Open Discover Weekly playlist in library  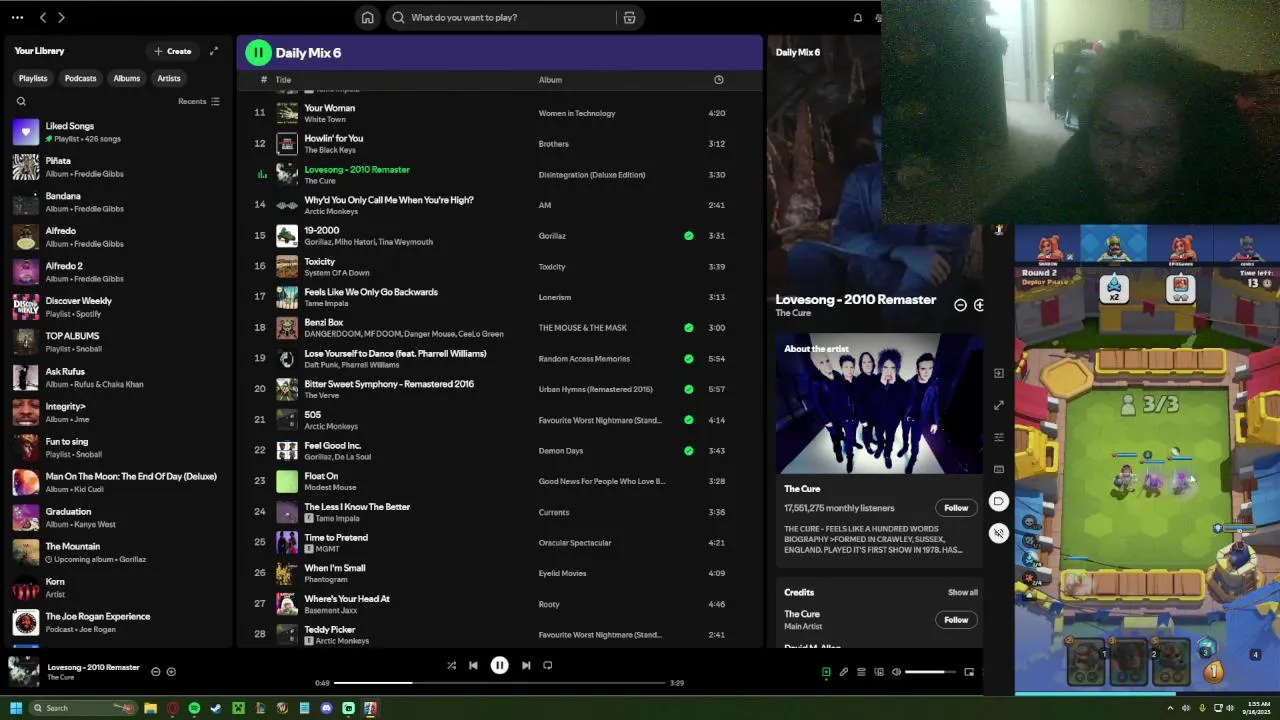pos(118,307)
